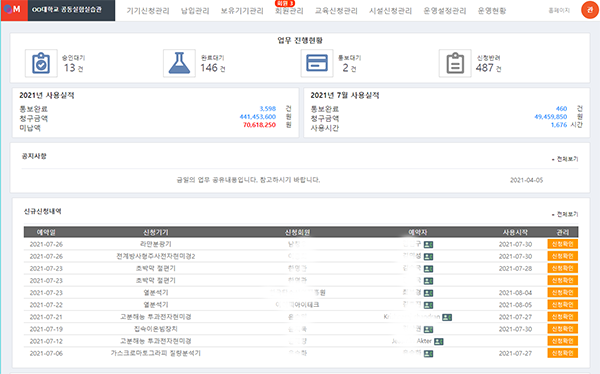Open the 회원관리 menu
600x374 pixels.
(x=289, y=11)
